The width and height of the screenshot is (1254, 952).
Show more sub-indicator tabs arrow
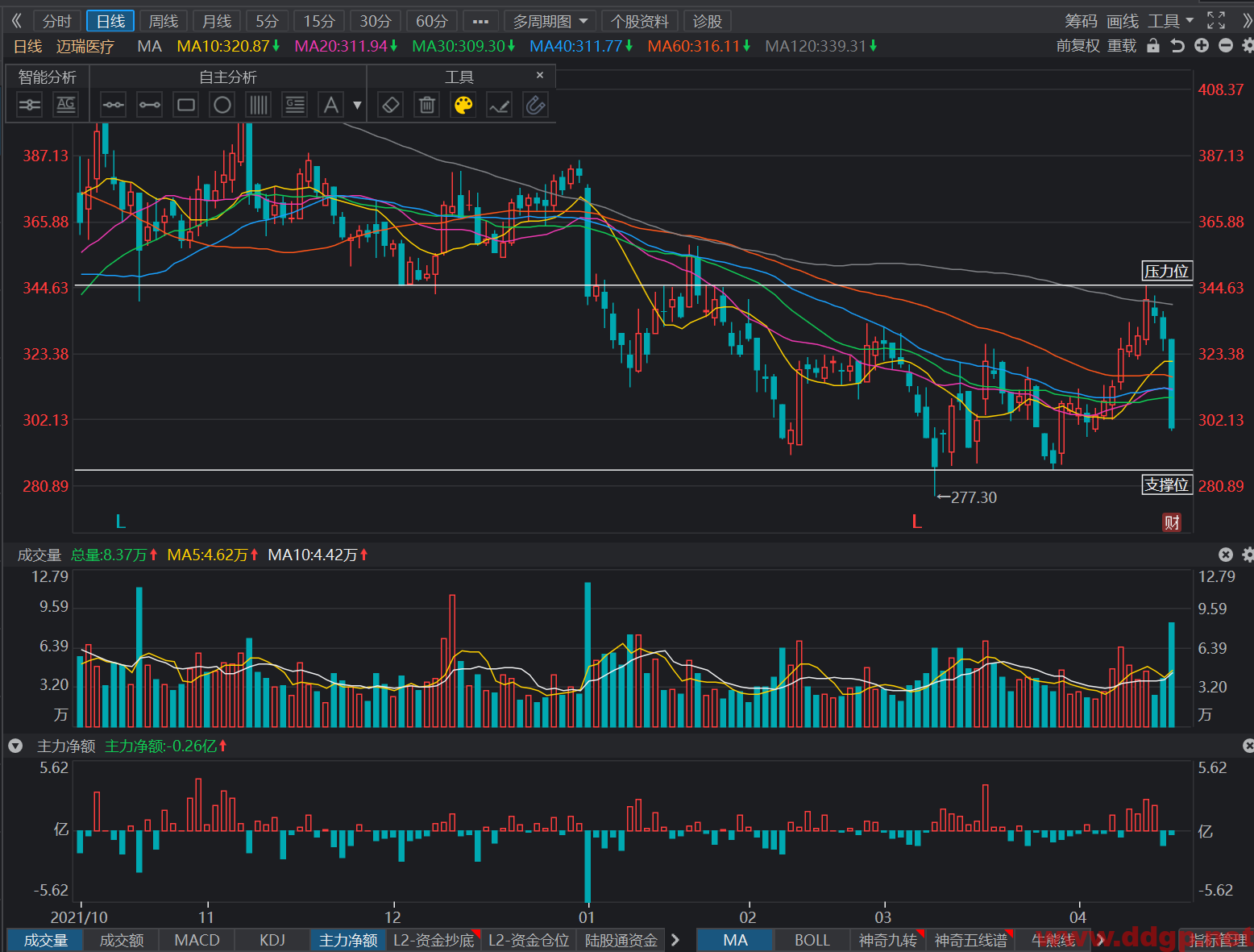(675, 940)
